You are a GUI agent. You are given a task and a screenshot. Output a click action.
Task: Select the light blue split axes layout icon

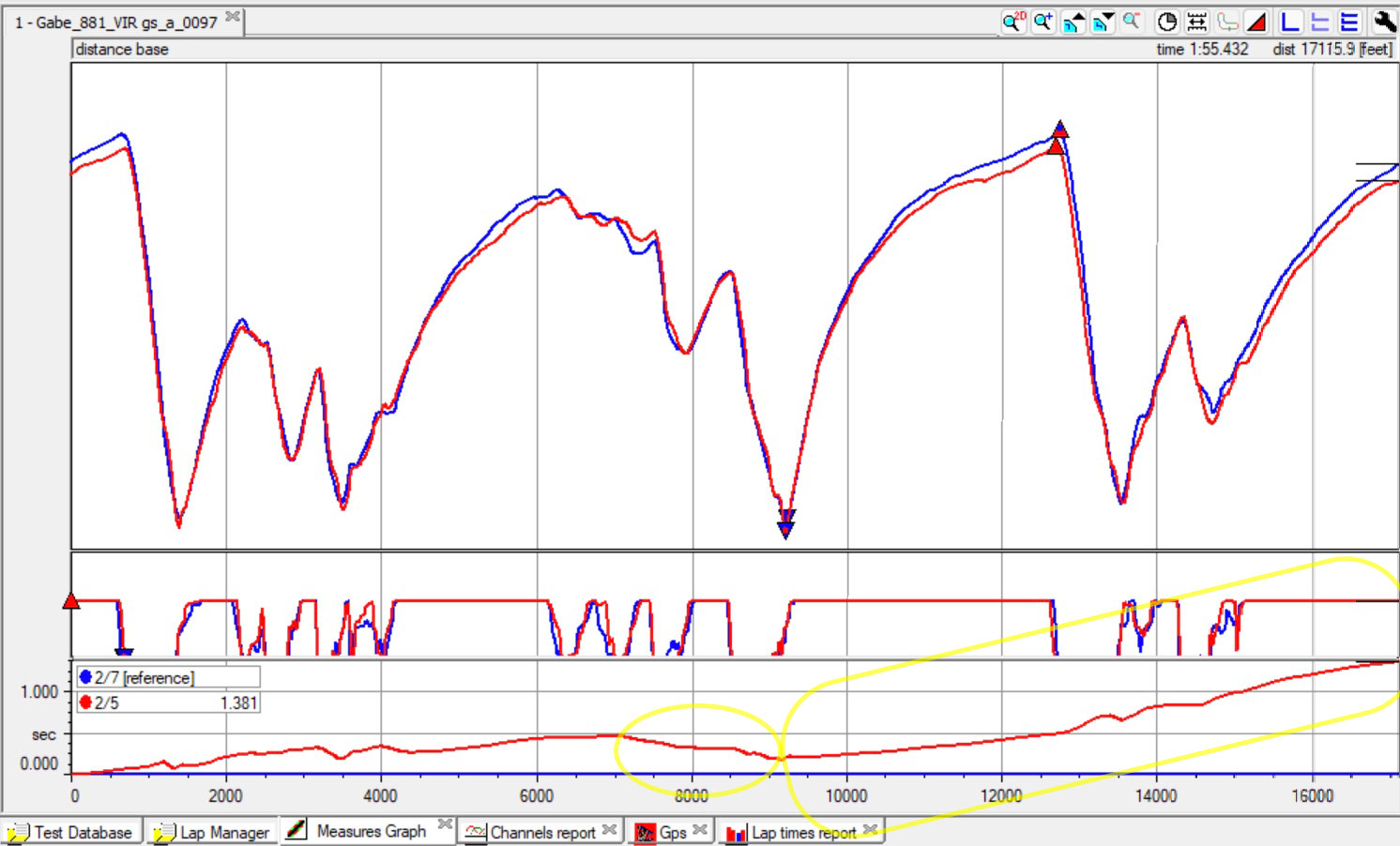pos(1320,22)
